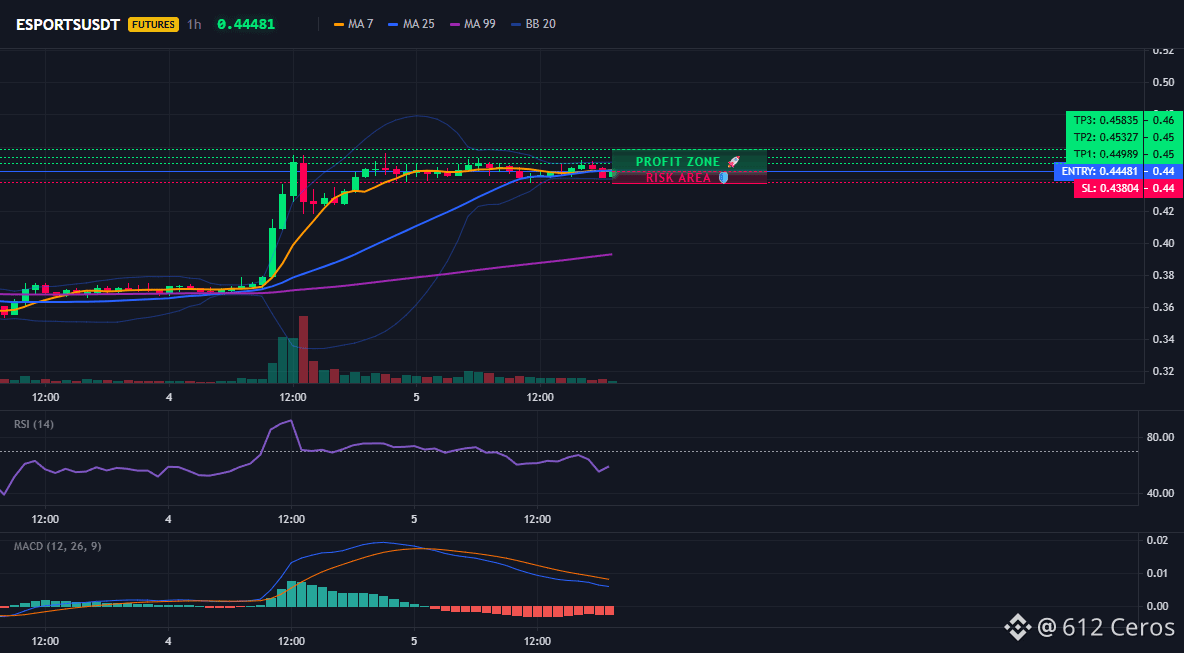Click the RSI 40.00 axis label
Viewport: 1184px width, 653px height.
pyautogui.click(x=1159, y=493)
